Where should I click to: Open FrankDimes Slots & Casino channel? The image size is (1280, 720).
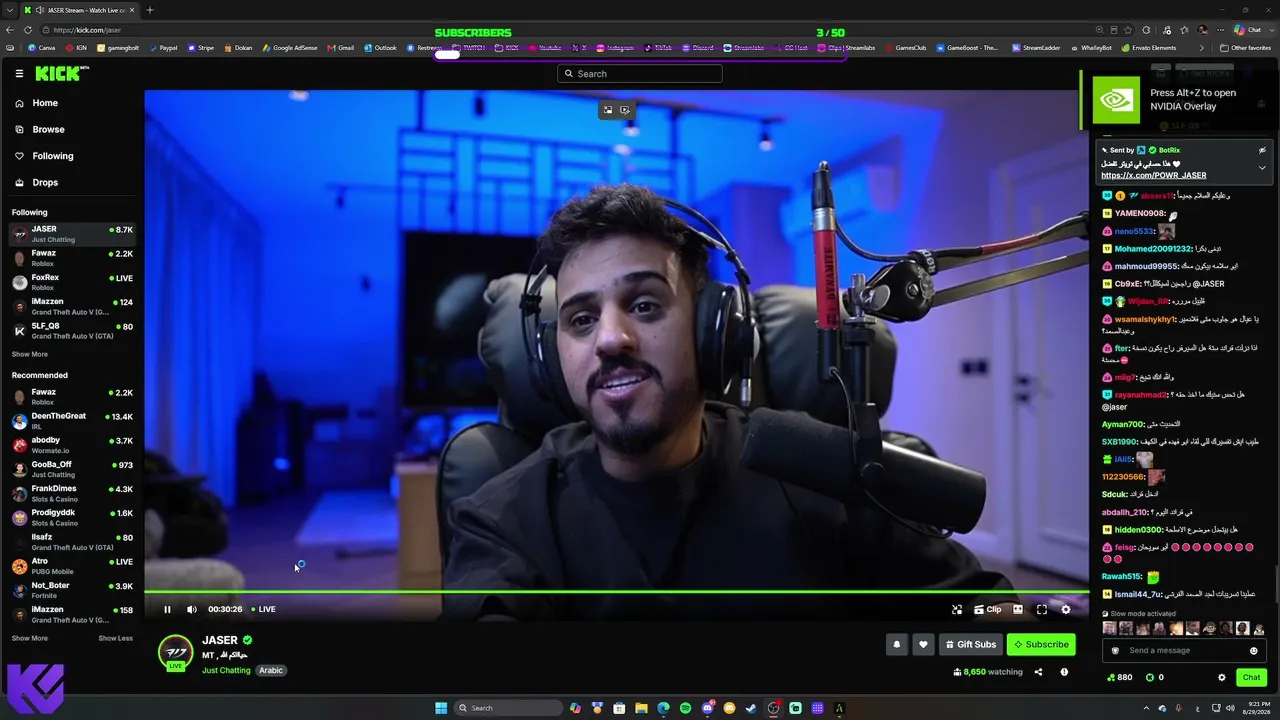(x=72, y=493)
